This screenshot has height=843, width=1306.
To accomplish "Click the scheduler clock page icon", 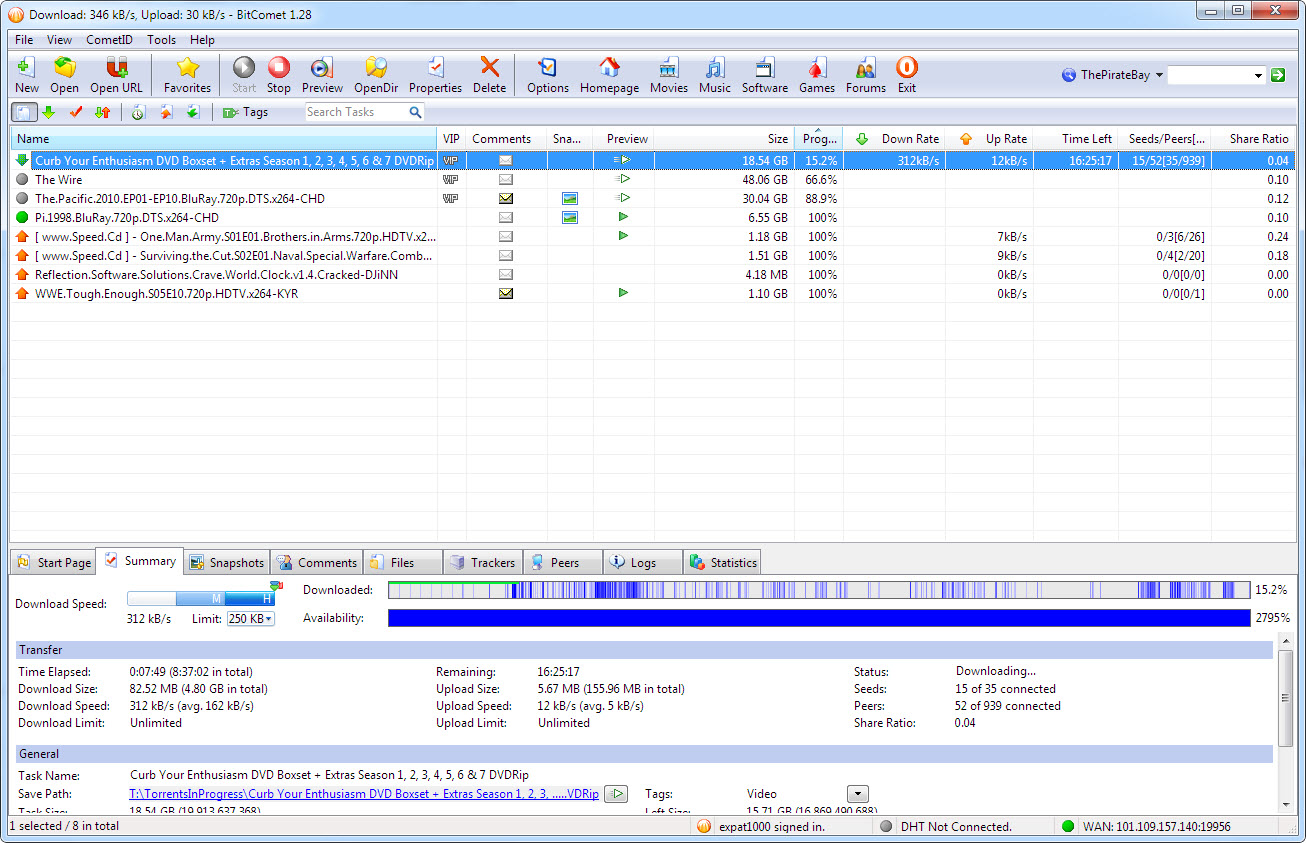I will (138, 112).
